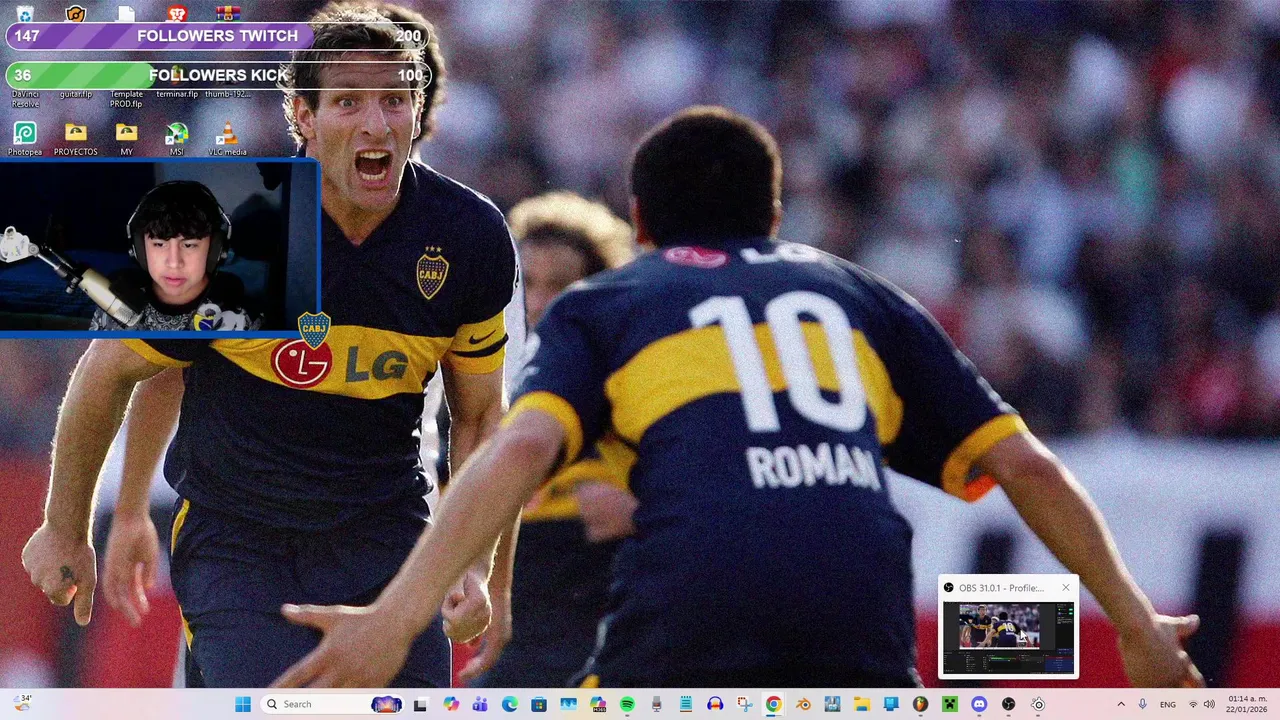Launch Copilot from the taskbar
1280x720 pixels.
click(x=451, y=704)
